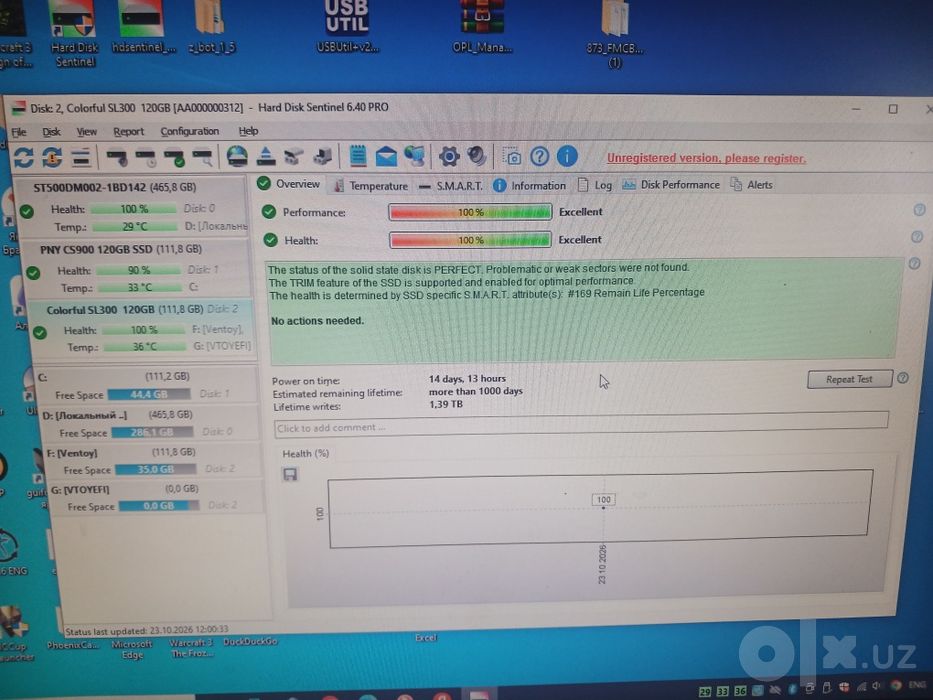Switch to the Overview tab
This screenshot has height=700, width=933.
289,184
